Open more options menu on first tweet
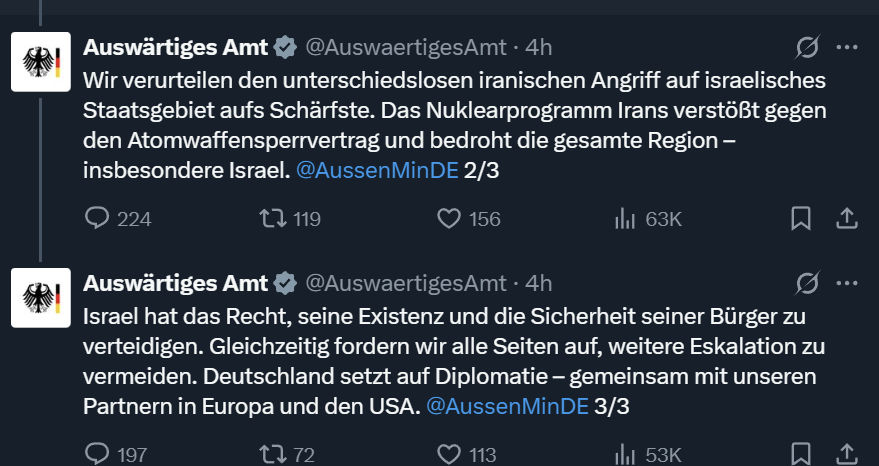Image resolution: width=879 pixels, height=466 pixels. click(846, 48)
